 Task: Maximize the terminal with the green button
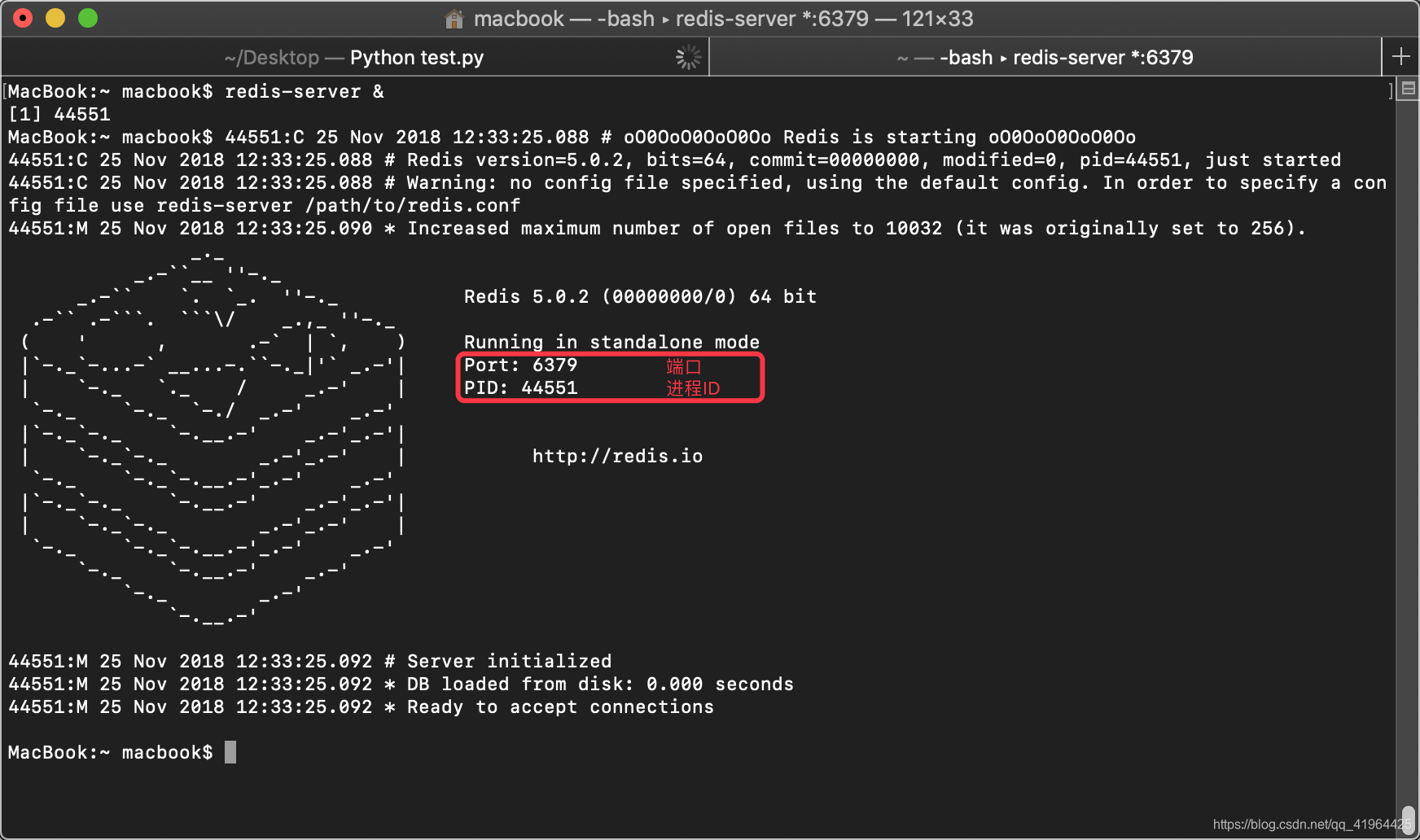(x=88, y=18)
